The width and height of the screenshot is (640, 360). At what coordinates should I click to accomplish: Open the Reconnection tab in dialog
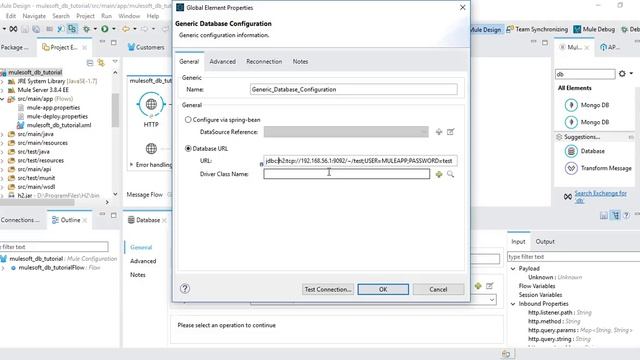tap(264, 62)
